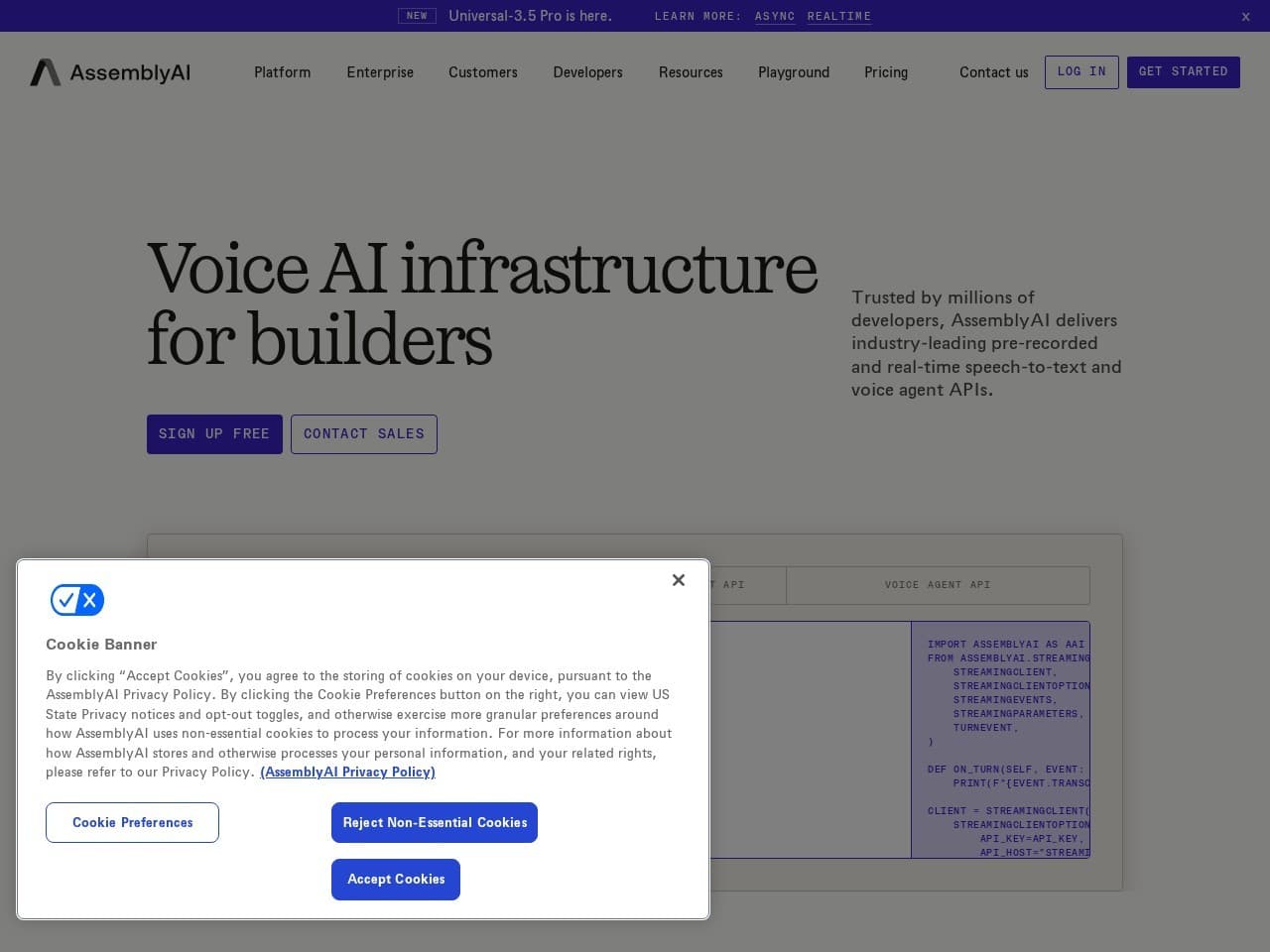
Task: Close the cookie banner with the X
Action: pyautogui.click(x=679, y=580)
